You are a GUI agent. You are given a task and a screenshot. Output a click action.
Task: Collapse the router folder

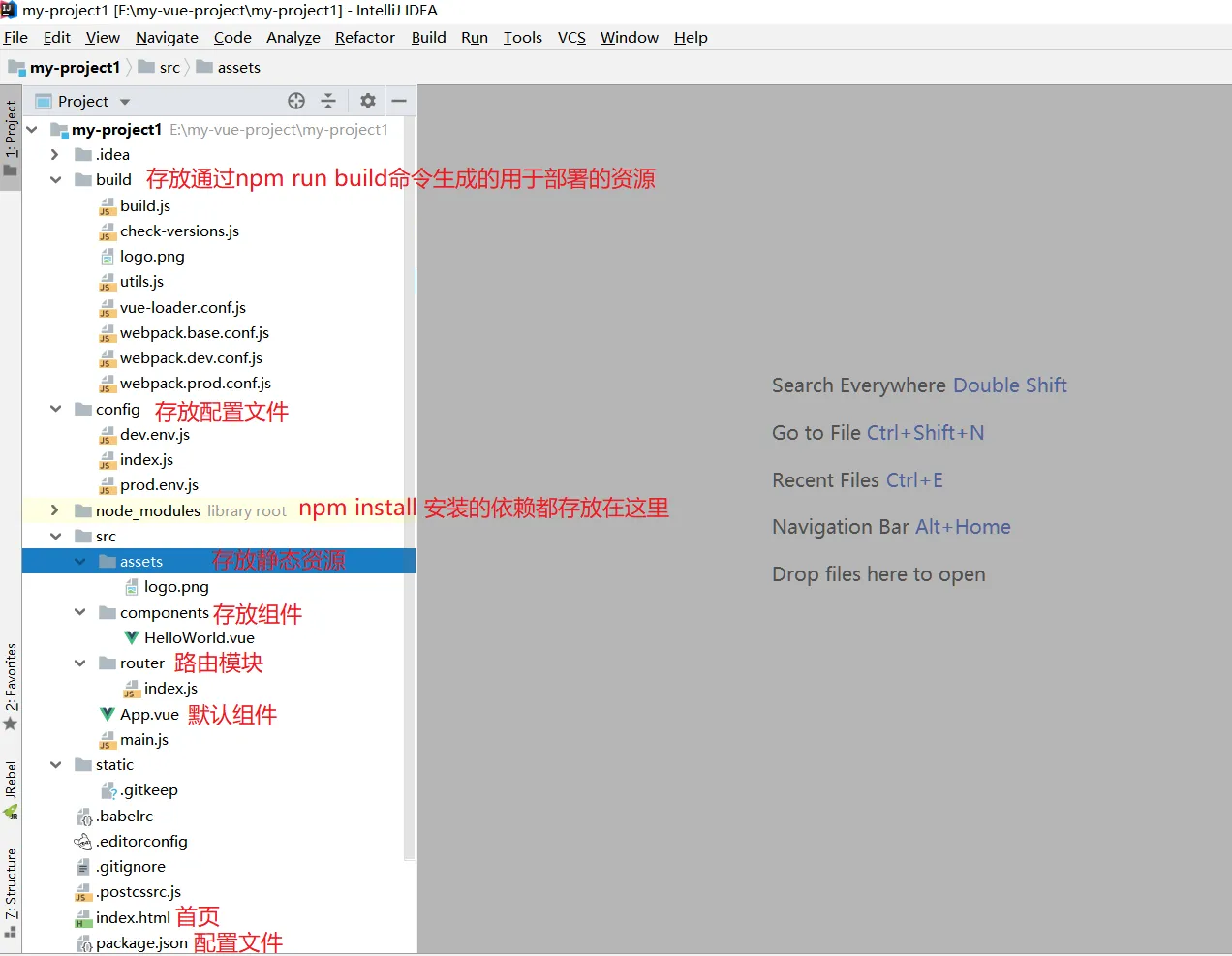pos(79,663)
